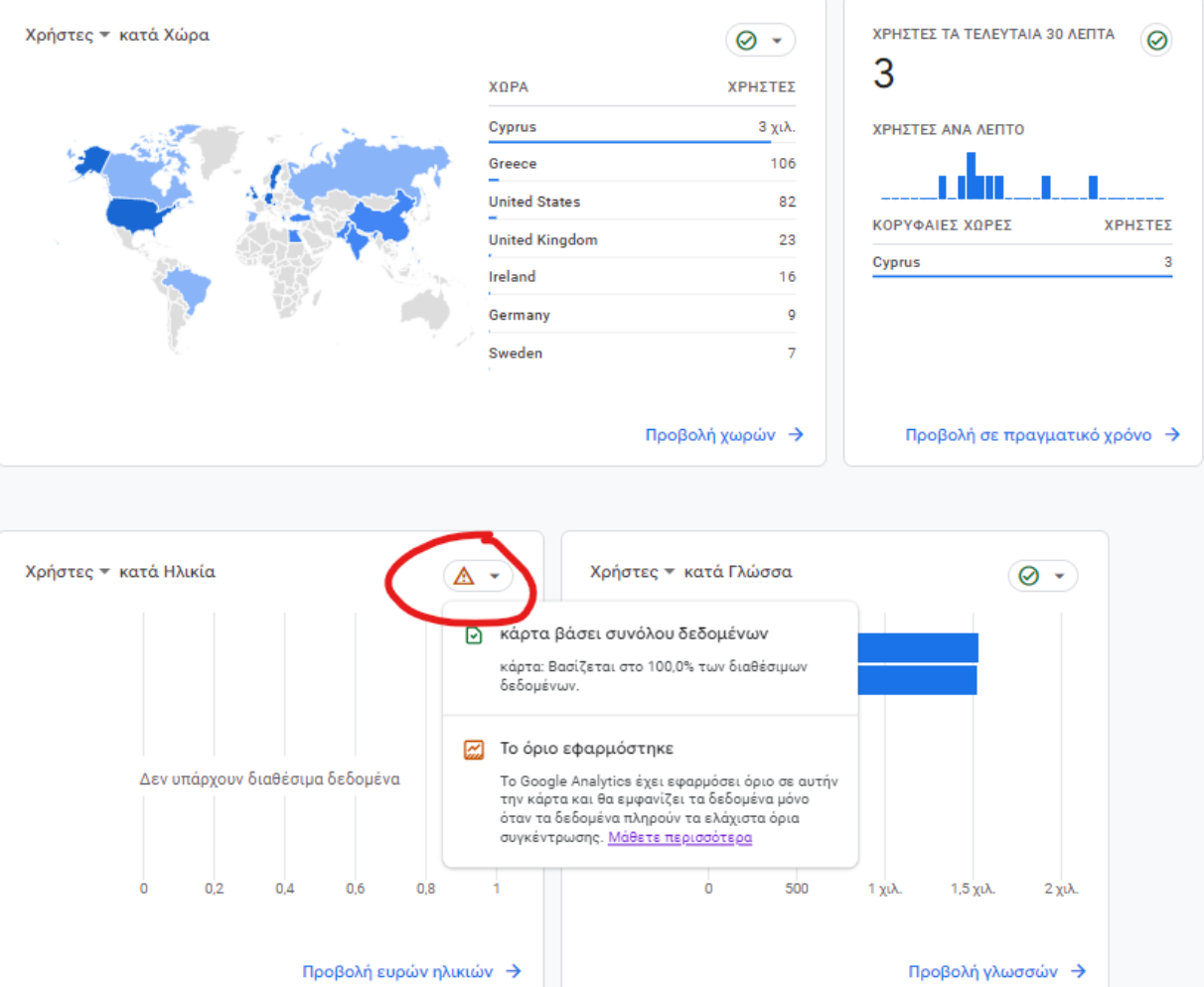Expand data quality dropdown arrow in country card
The image size is (1204, 987).
[x=777, y=41]
